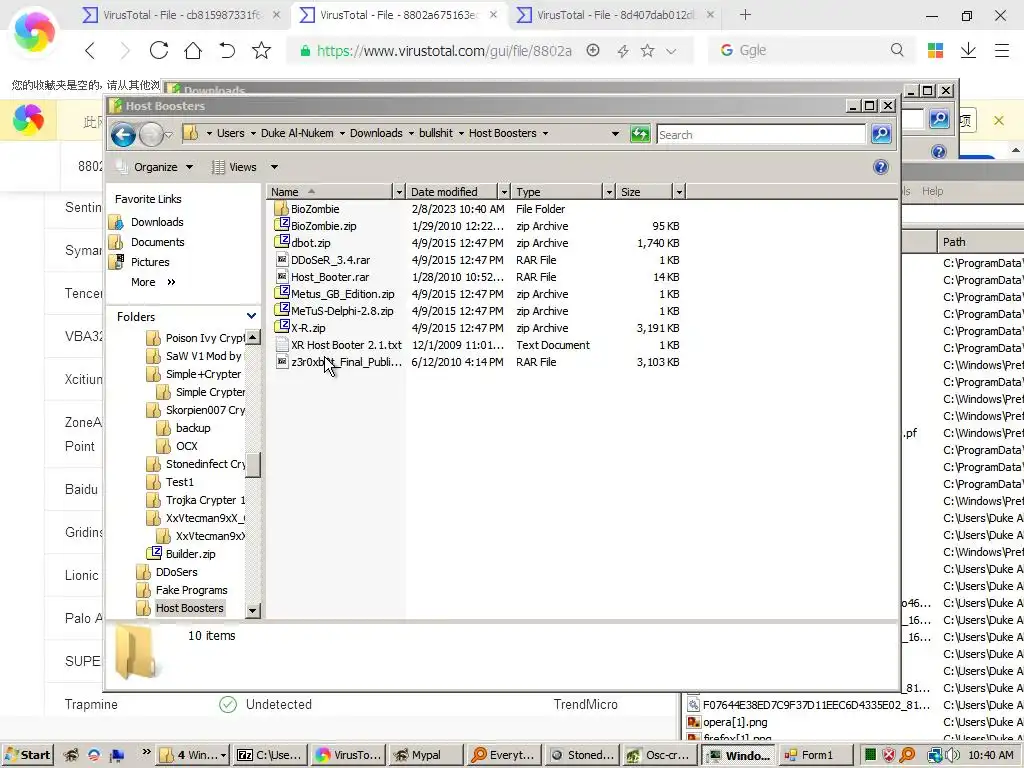Click Duke Al-Nukem breadcrumb segment
The width and height of the screenshot is (1024, 768).
click(297, 133)
